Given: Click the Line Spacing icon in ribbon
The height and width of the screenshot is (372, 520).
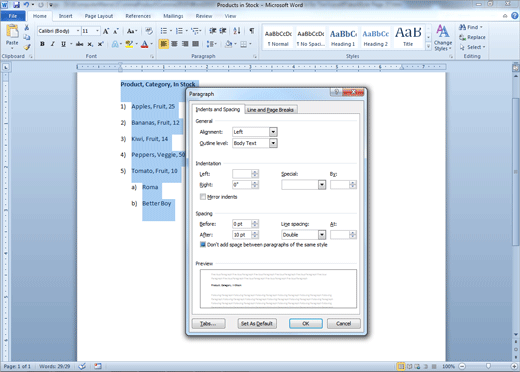Looking at the screenshot, I should click(210, 44).
